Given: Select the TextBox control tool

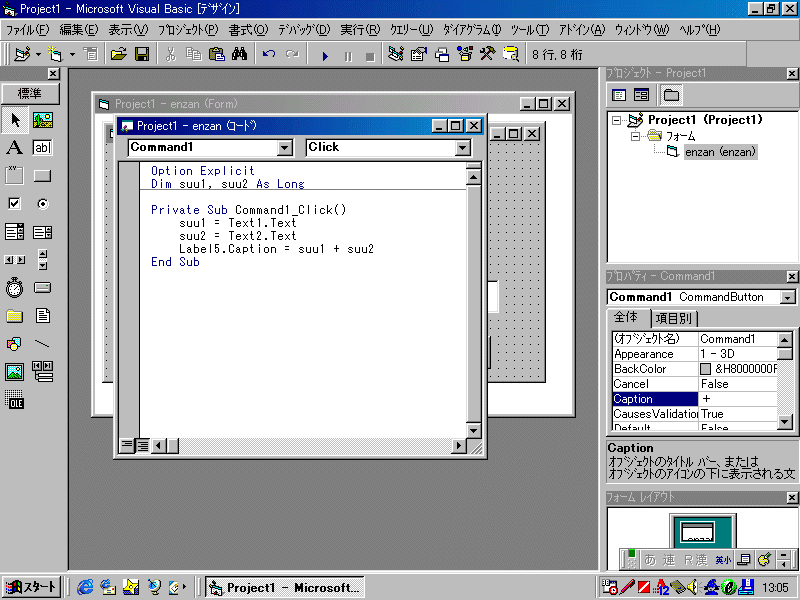Looking at the screenshot, I should click(x=43, y=147).
